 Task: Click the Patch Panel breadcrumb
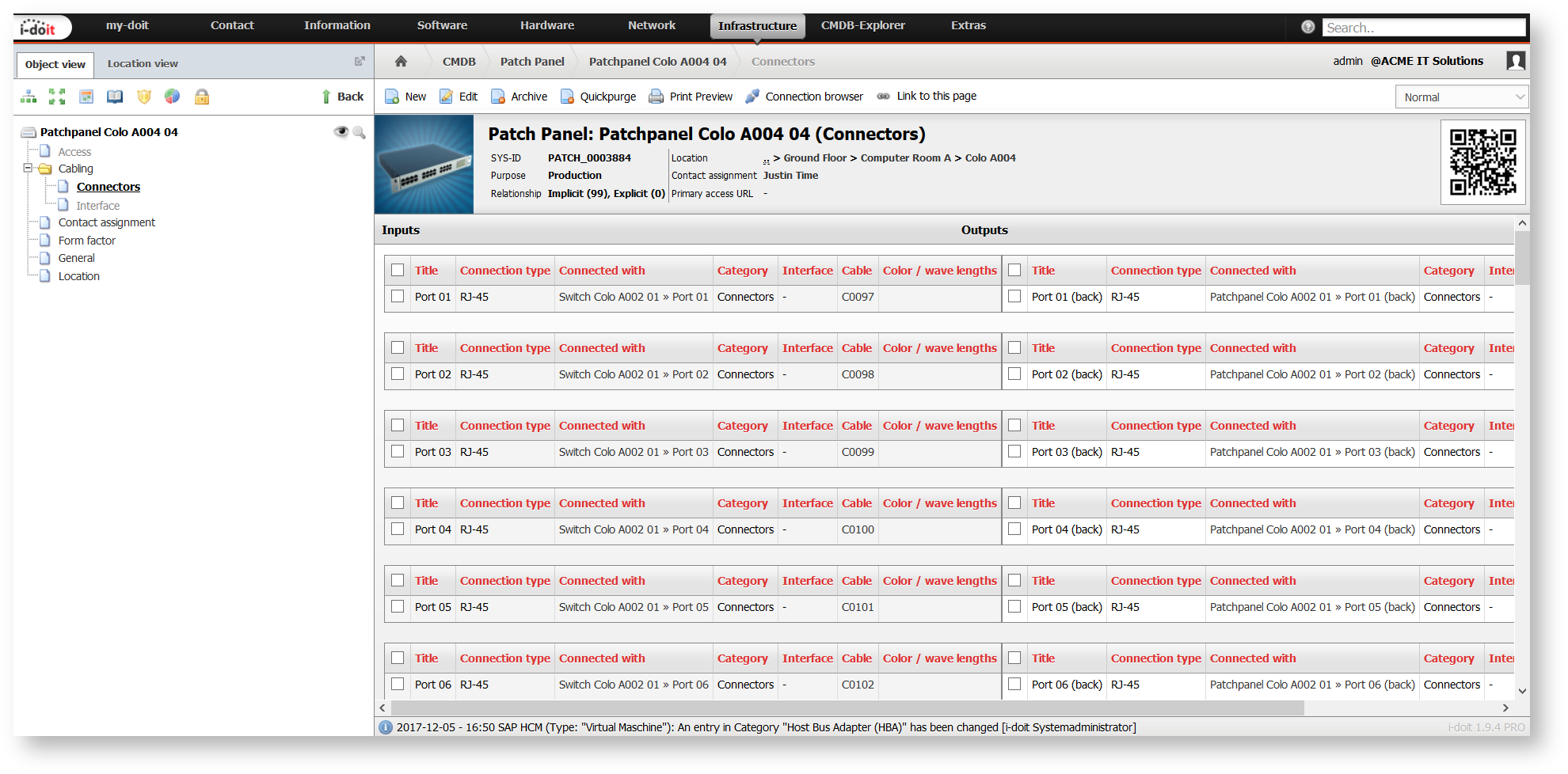click(x=532, y=61)
